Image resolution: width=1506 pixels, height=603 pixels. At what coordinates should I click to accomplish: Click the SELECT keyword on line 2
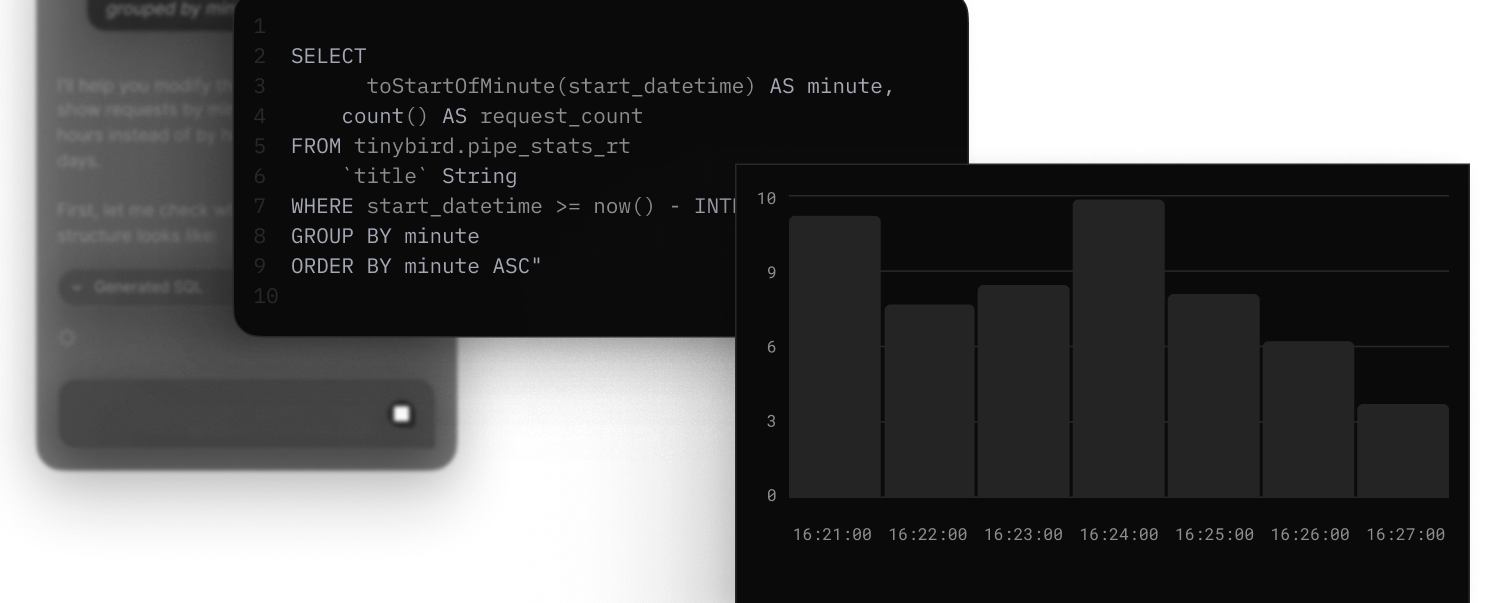tap(328, 57)
